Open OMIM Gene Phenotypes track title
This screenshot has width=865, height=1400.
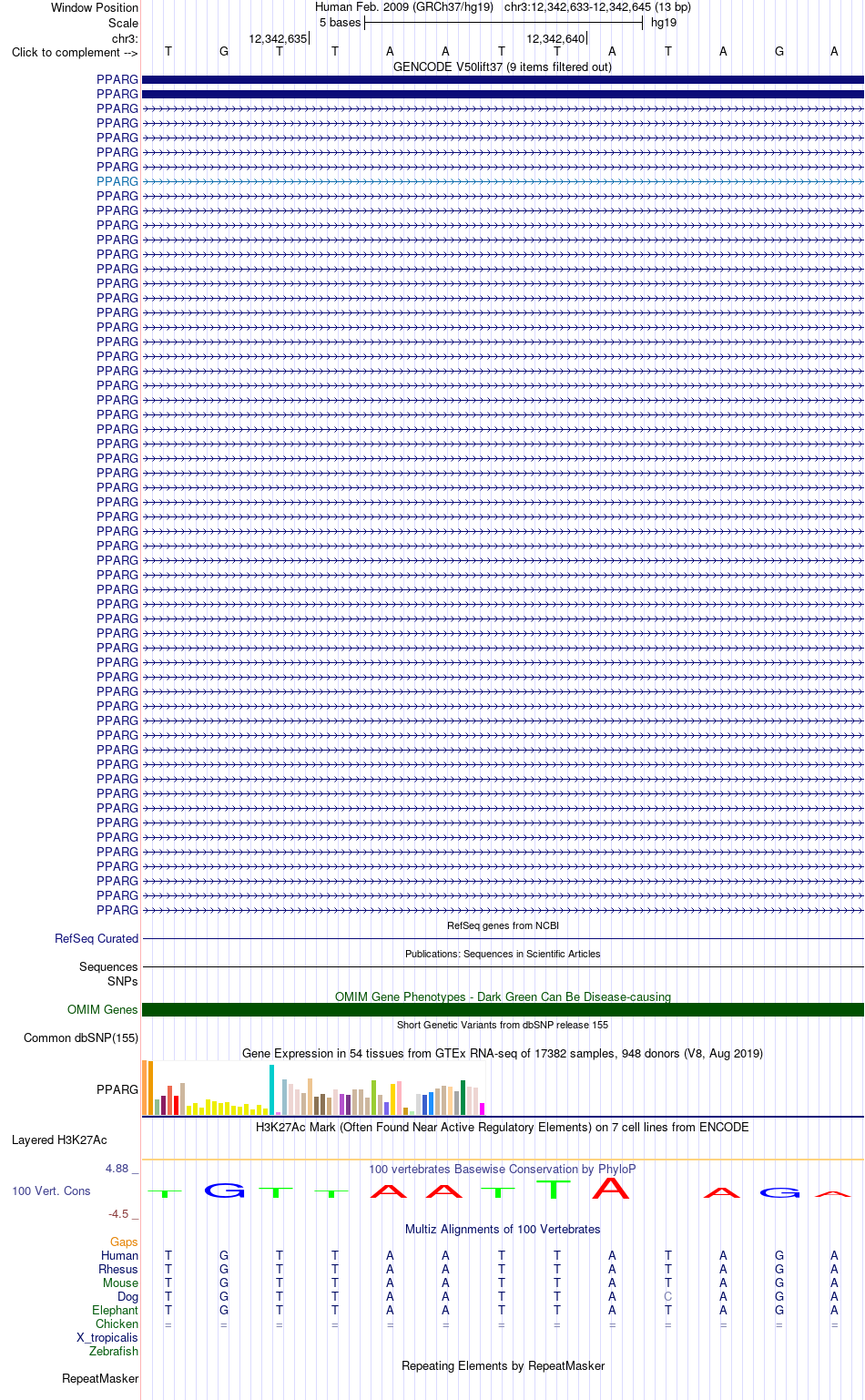point(503,996)
